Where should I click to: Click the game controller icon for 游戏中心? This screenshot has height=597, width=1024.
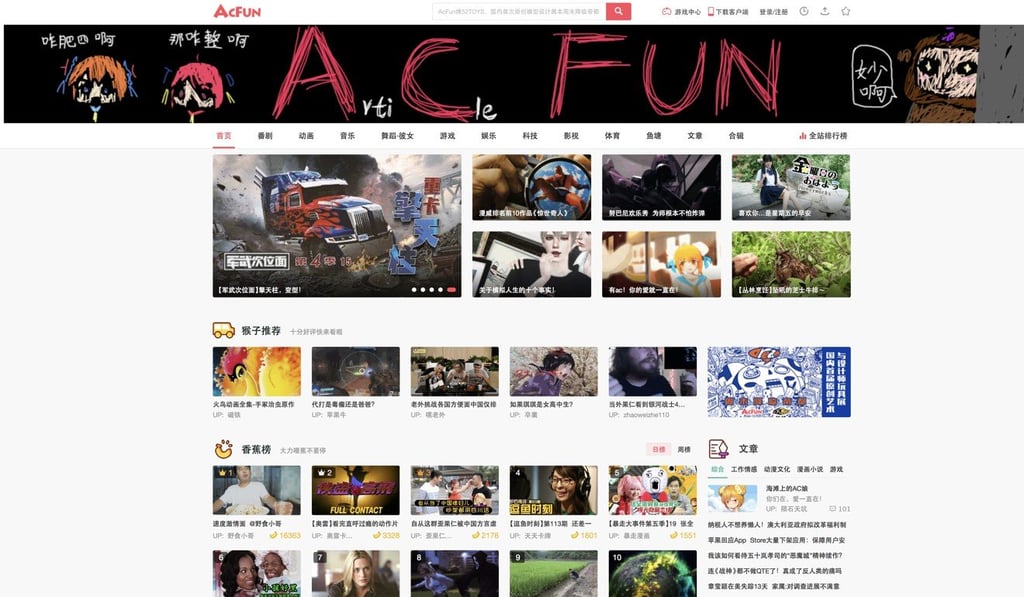[667, 12]
